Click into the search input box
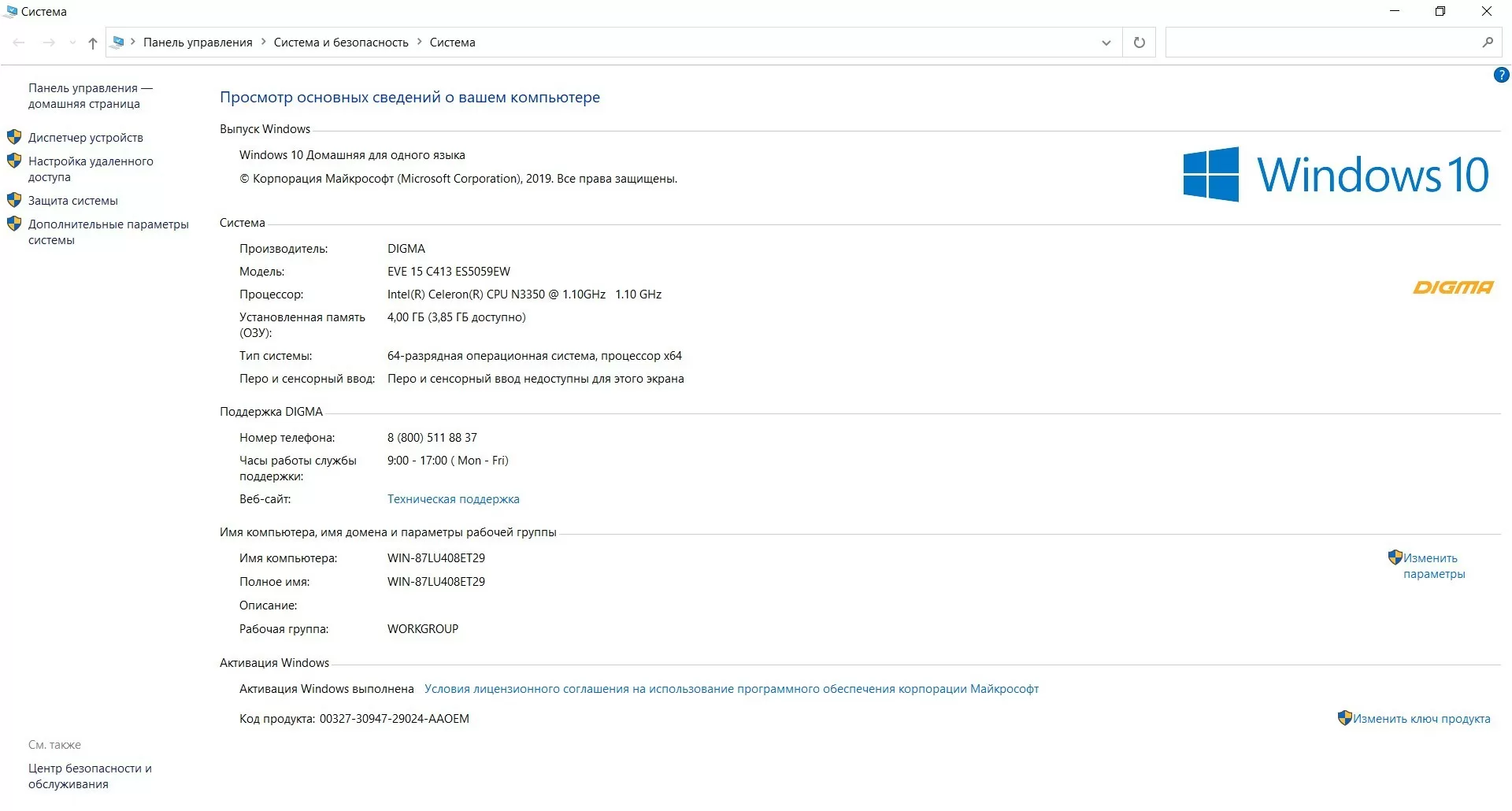Image resolution: width=1512 pixels, height=811 pixels. click(x=1320, y=43)
